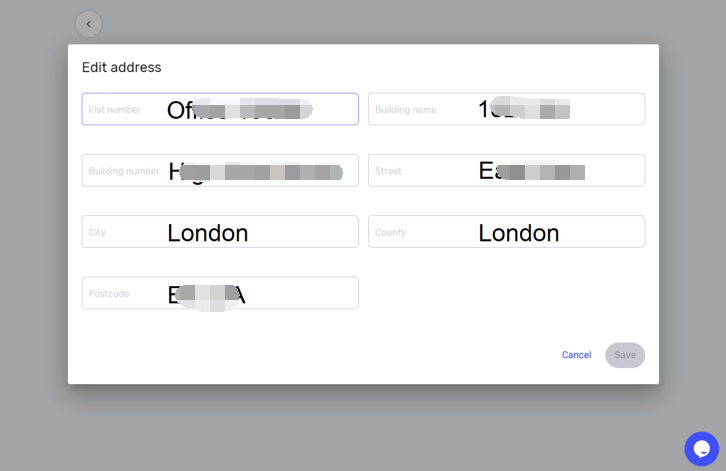This screenshot has width=726, height=471.
Task: Go back using the chevron arrow button
Action: (88, 24)
